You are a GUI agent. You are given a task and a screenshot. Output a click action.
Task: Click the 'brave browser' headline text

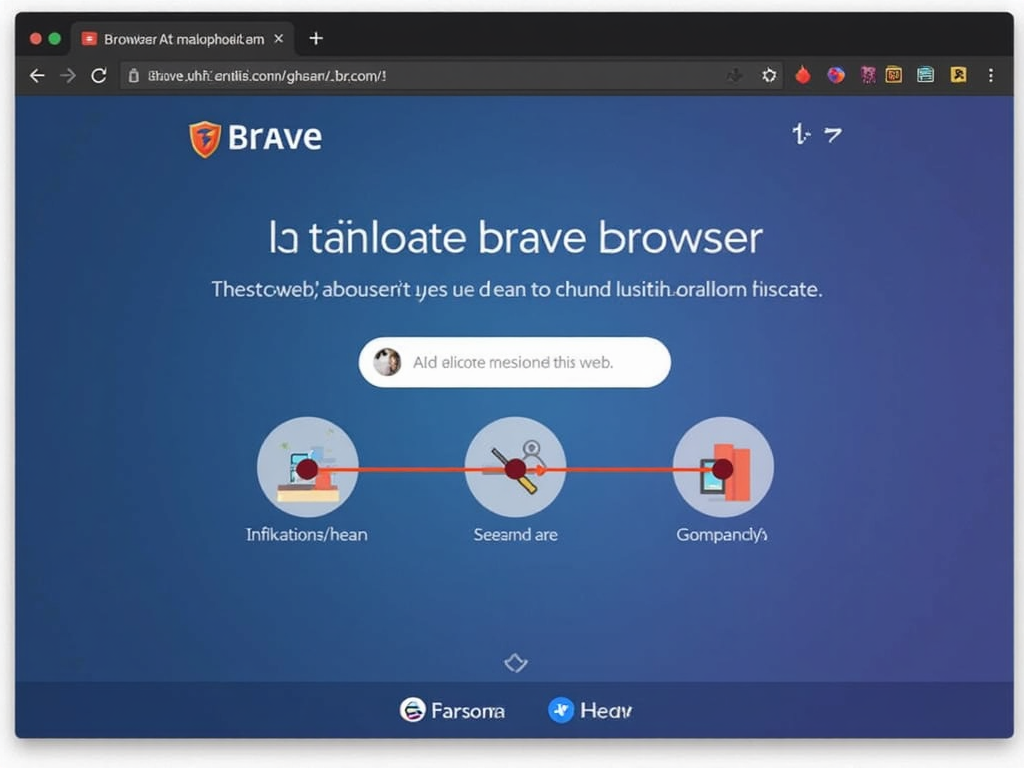pyautogui.click(x=620, y=237)
